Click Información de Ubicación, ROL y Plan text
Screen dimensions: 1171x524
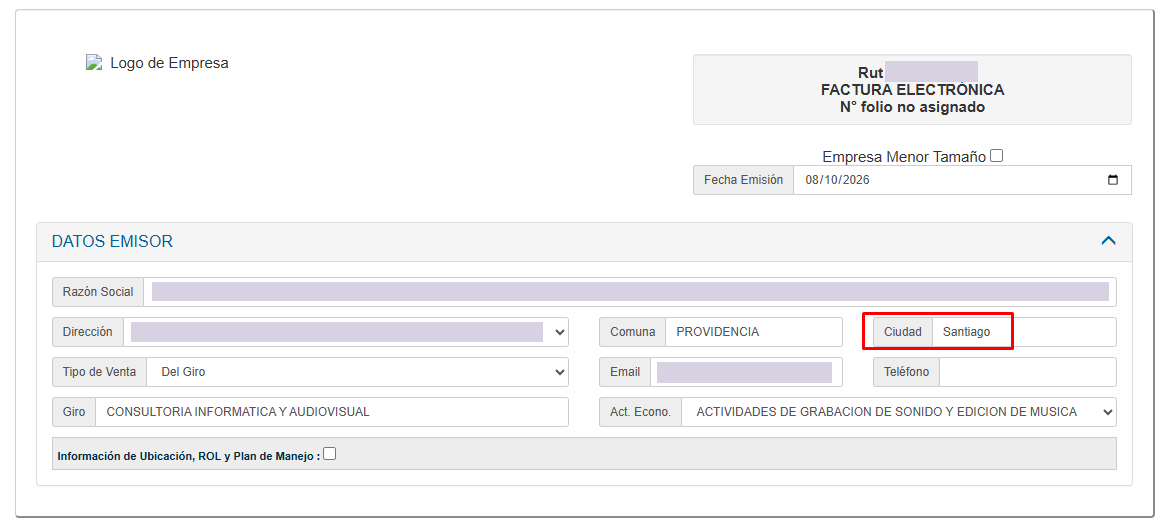coord(189,455)
